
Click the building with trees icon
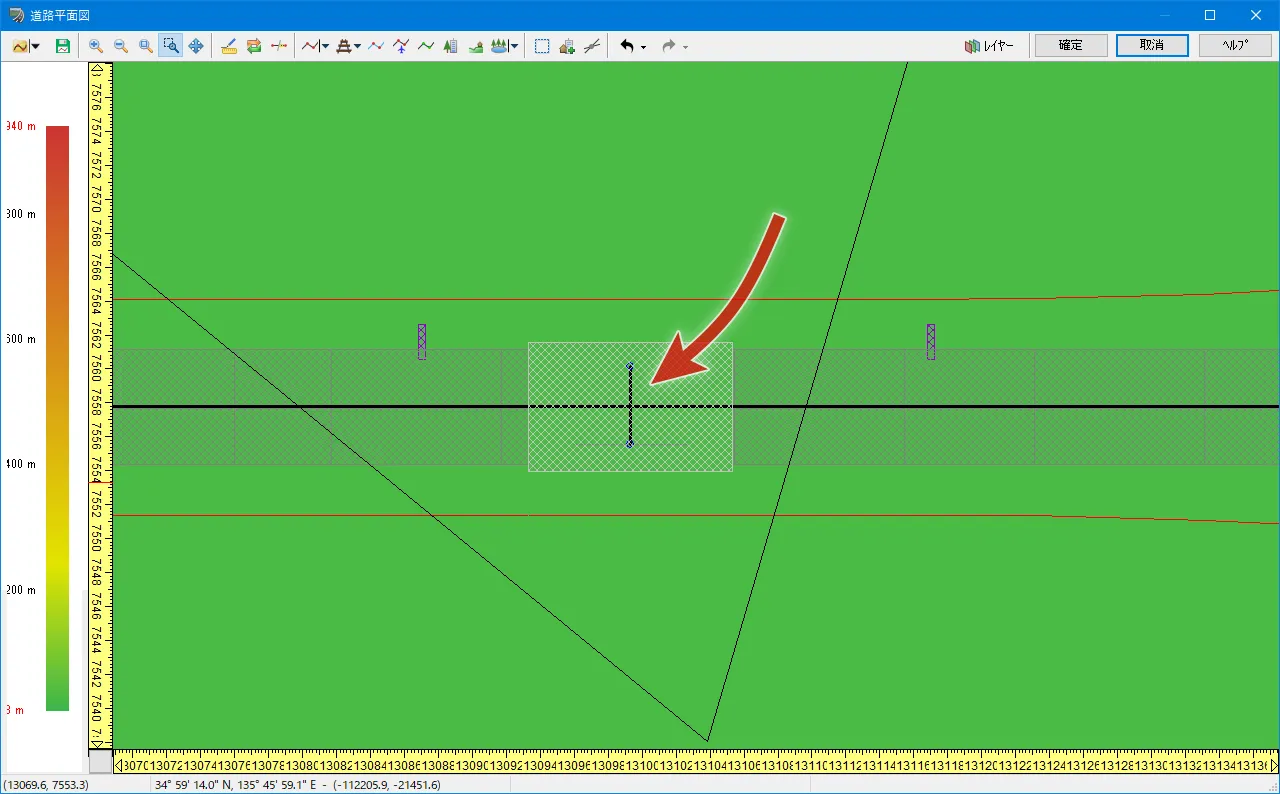click(x=451, y=46)
